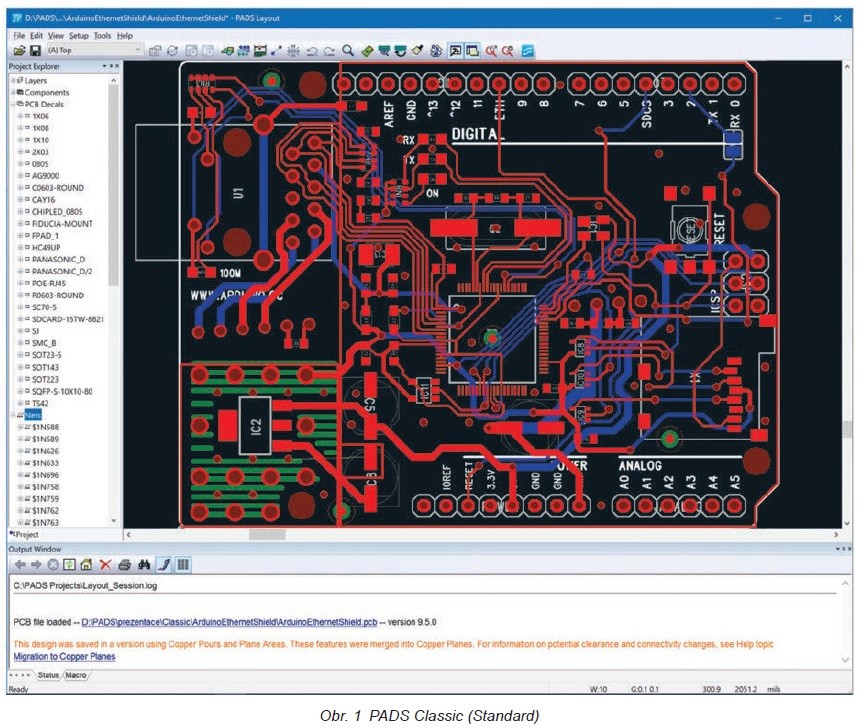860x728 pixels.
Task: Click the ArduinoEthernetShield.pcb file path link
Action: pos(229,621)
